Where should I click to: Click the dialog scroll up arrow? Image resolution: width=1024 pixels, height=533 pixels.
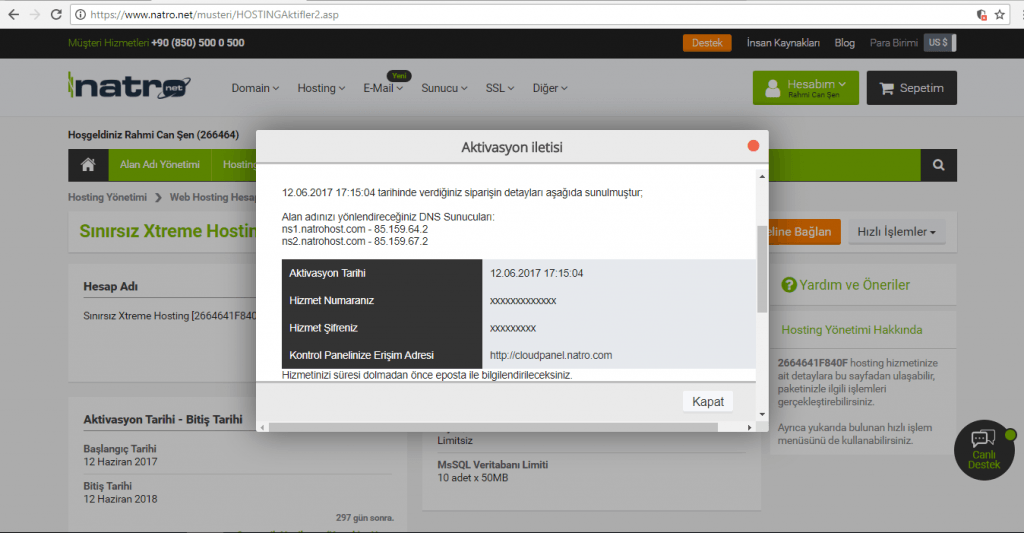761,176
